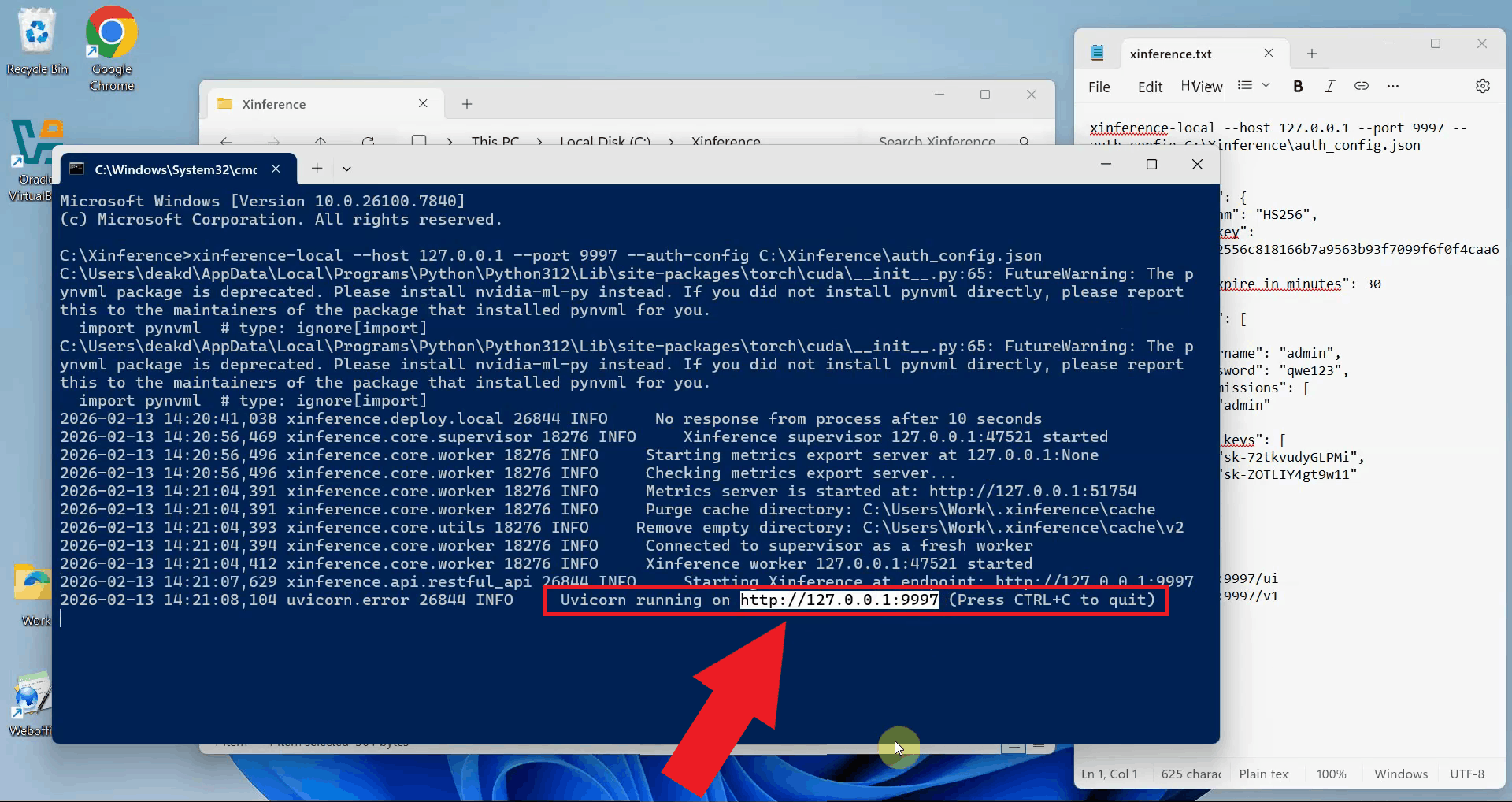Viewport: 1512px width, 802px height.
Task: Click the UTF-8 encoding indicator
Action: pos(1466,774)
